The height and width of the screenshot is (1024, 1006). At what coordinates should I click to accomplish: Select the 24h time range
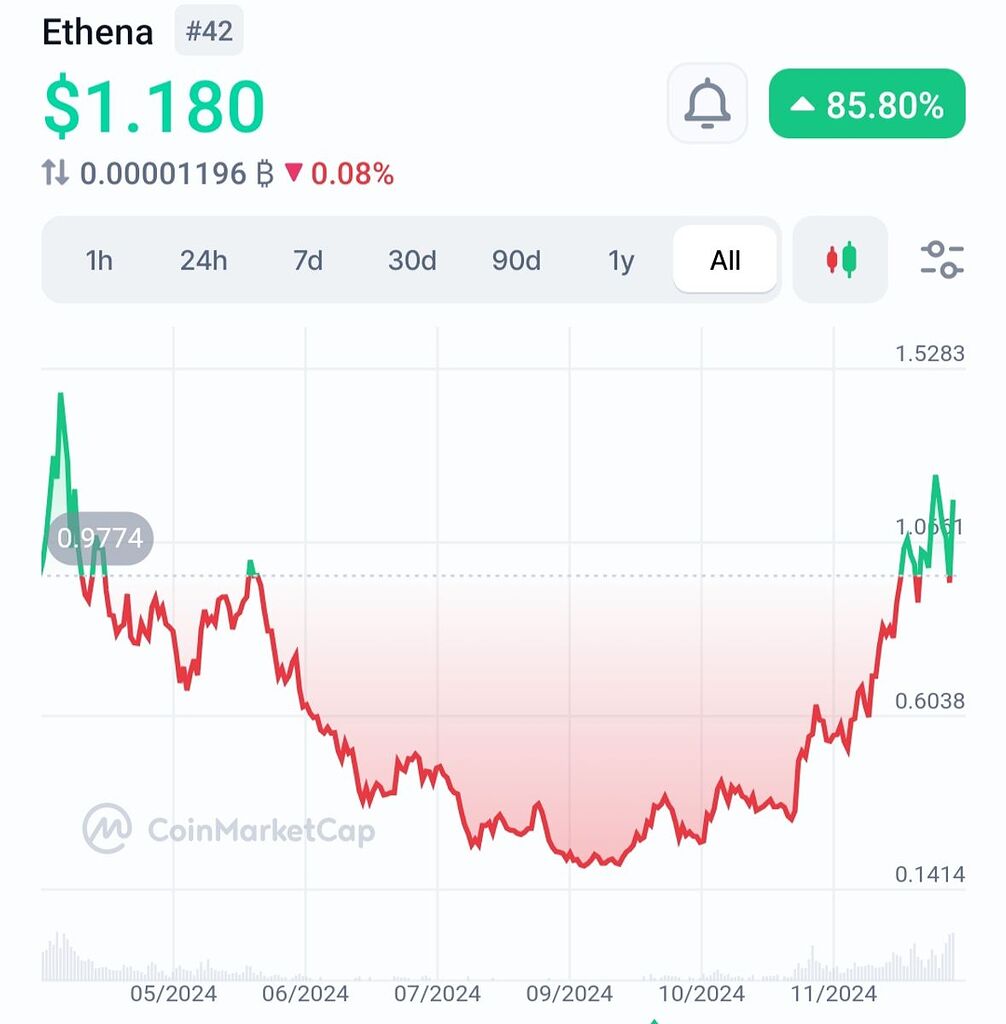pyautogui.click(x=204, y=260)
